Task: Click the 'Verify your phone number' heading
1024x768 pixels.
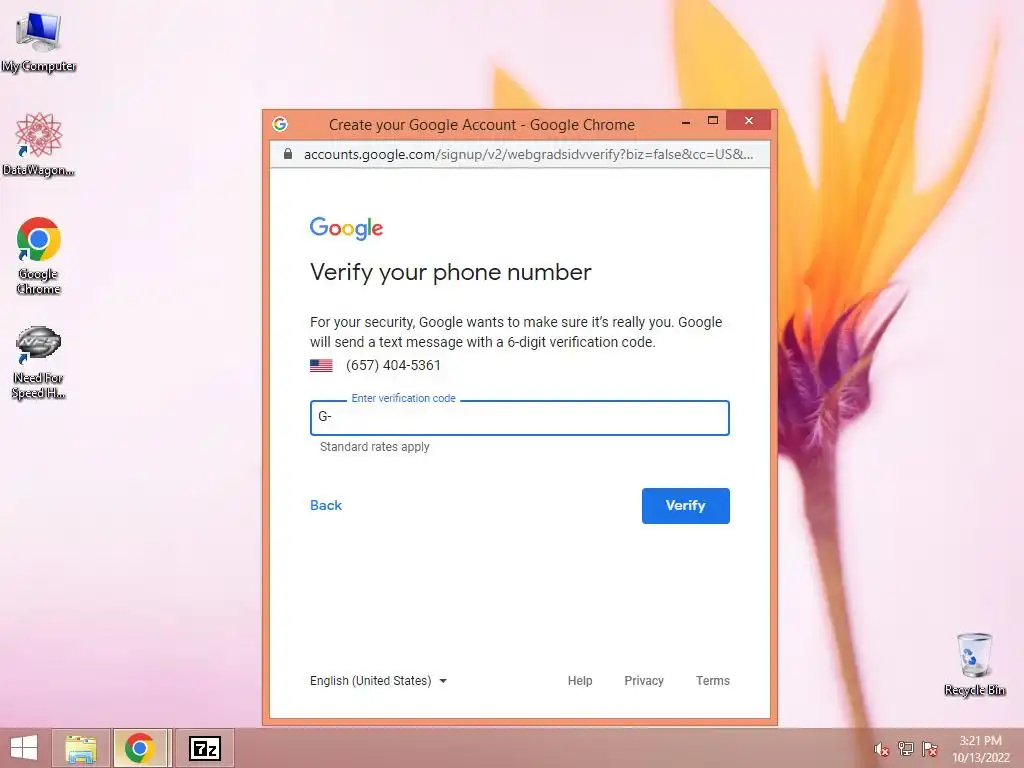Action: pyautogui.click(x=451, y=272)
